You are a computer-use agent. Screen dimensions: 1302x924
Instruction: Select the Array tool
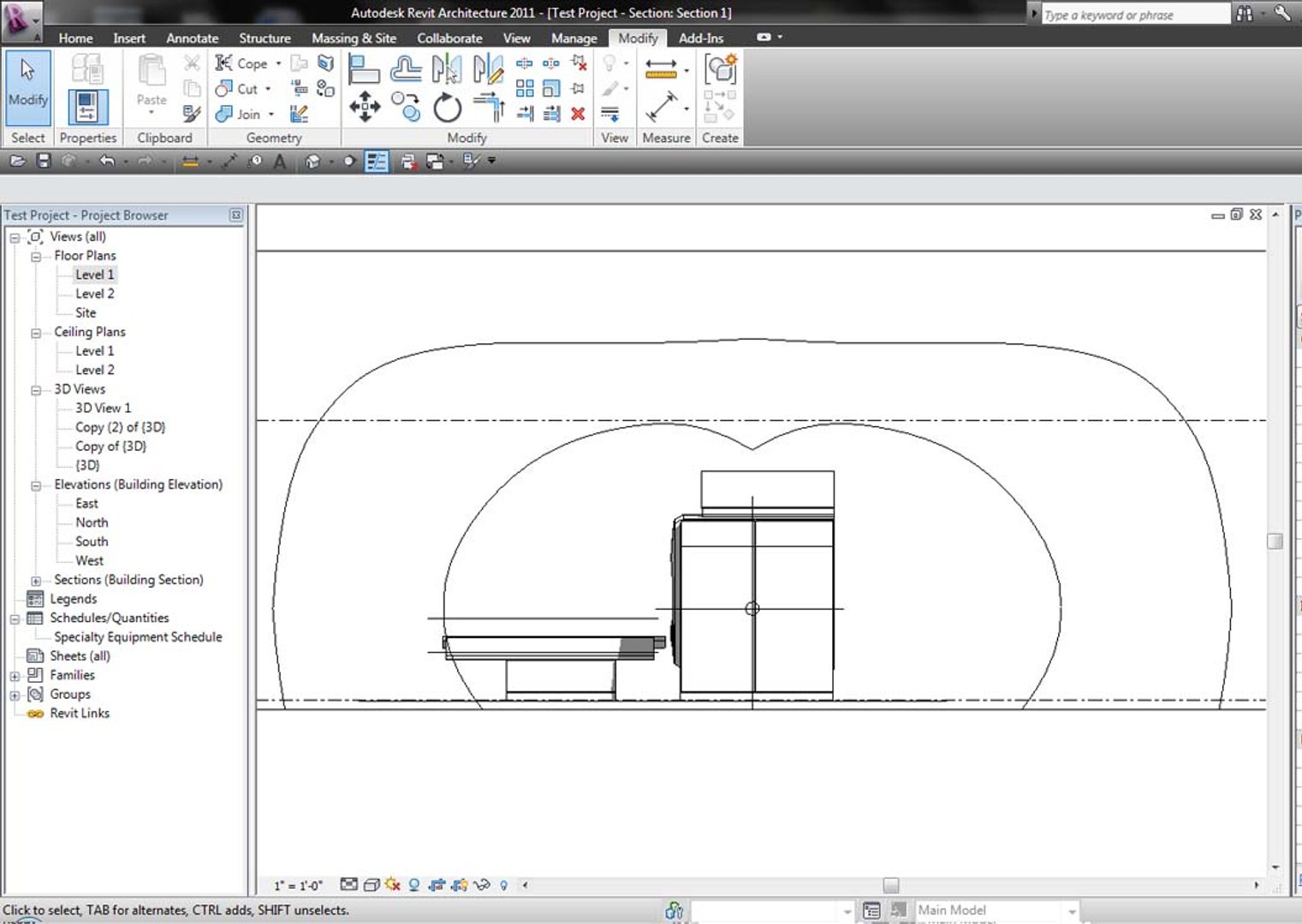pyautogui.click(x=525, y=88)
